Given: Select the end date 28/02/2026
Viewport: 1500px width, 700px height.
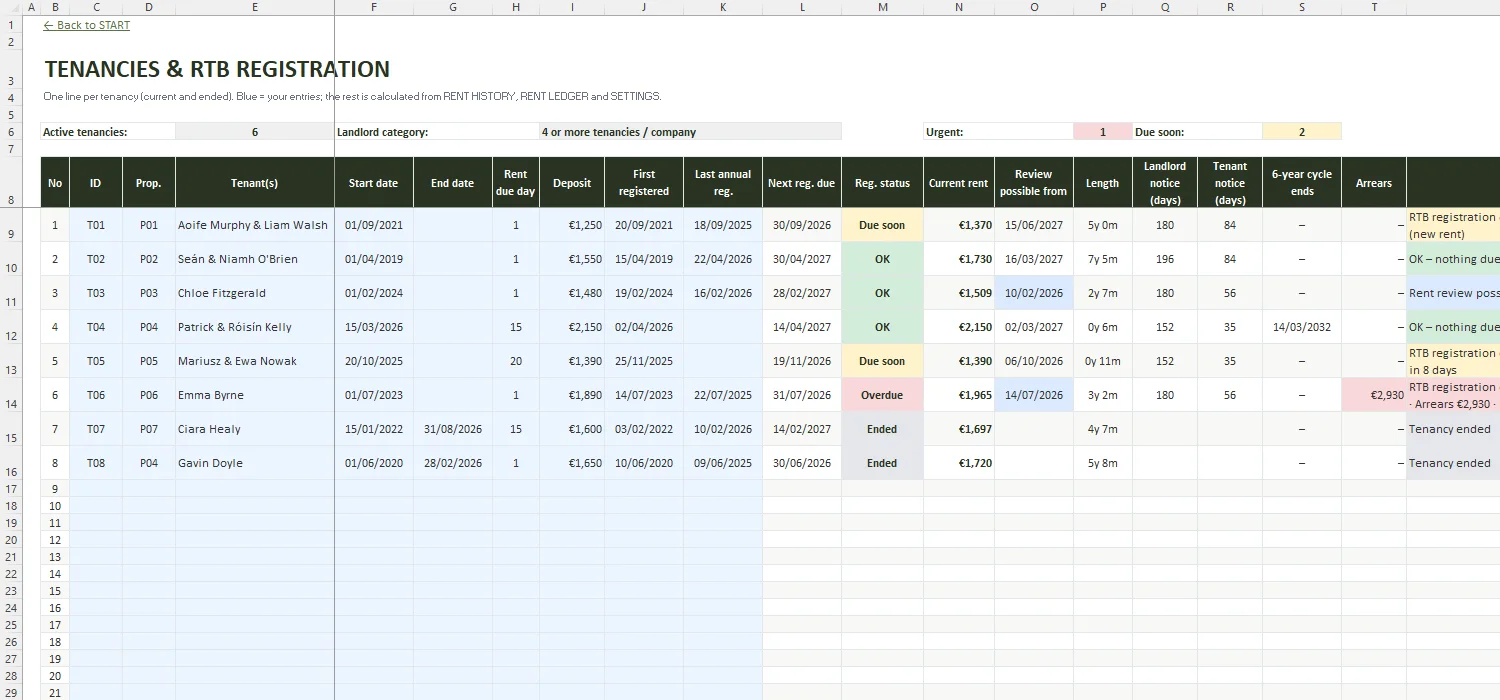Looking at the screenshot, I should 452,463.
